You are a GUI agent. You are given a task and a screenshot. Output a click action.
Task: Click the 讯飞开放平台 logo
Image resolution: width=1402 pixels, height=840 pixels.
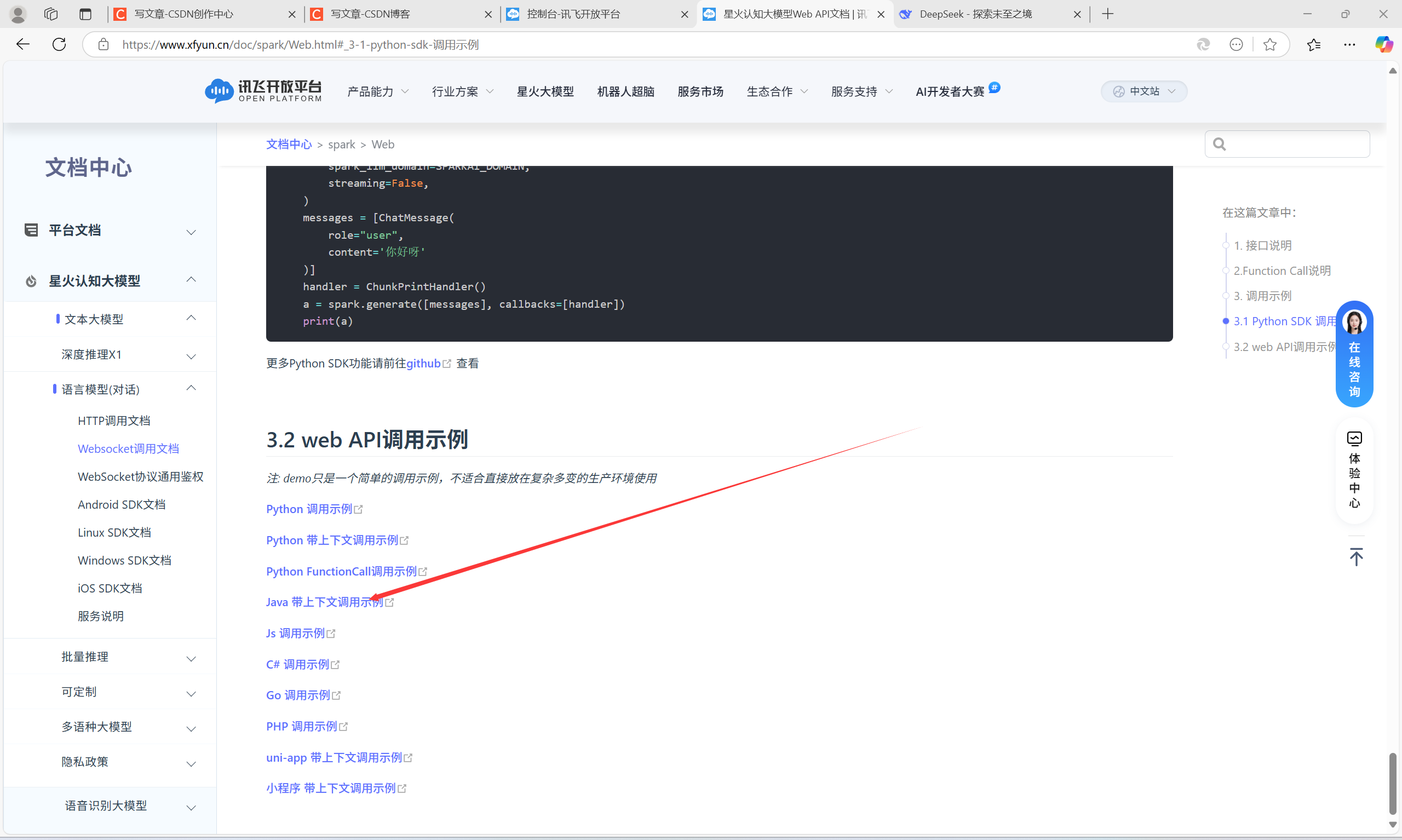264,90
